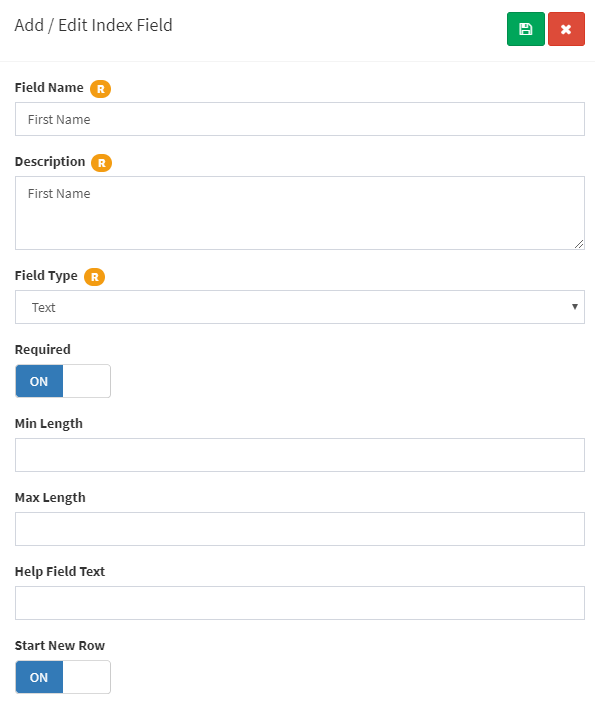Screen dimensions: 595x717
Task: Toggle the Required switch off
Action: pyautogui.click(x=63, y=381)
